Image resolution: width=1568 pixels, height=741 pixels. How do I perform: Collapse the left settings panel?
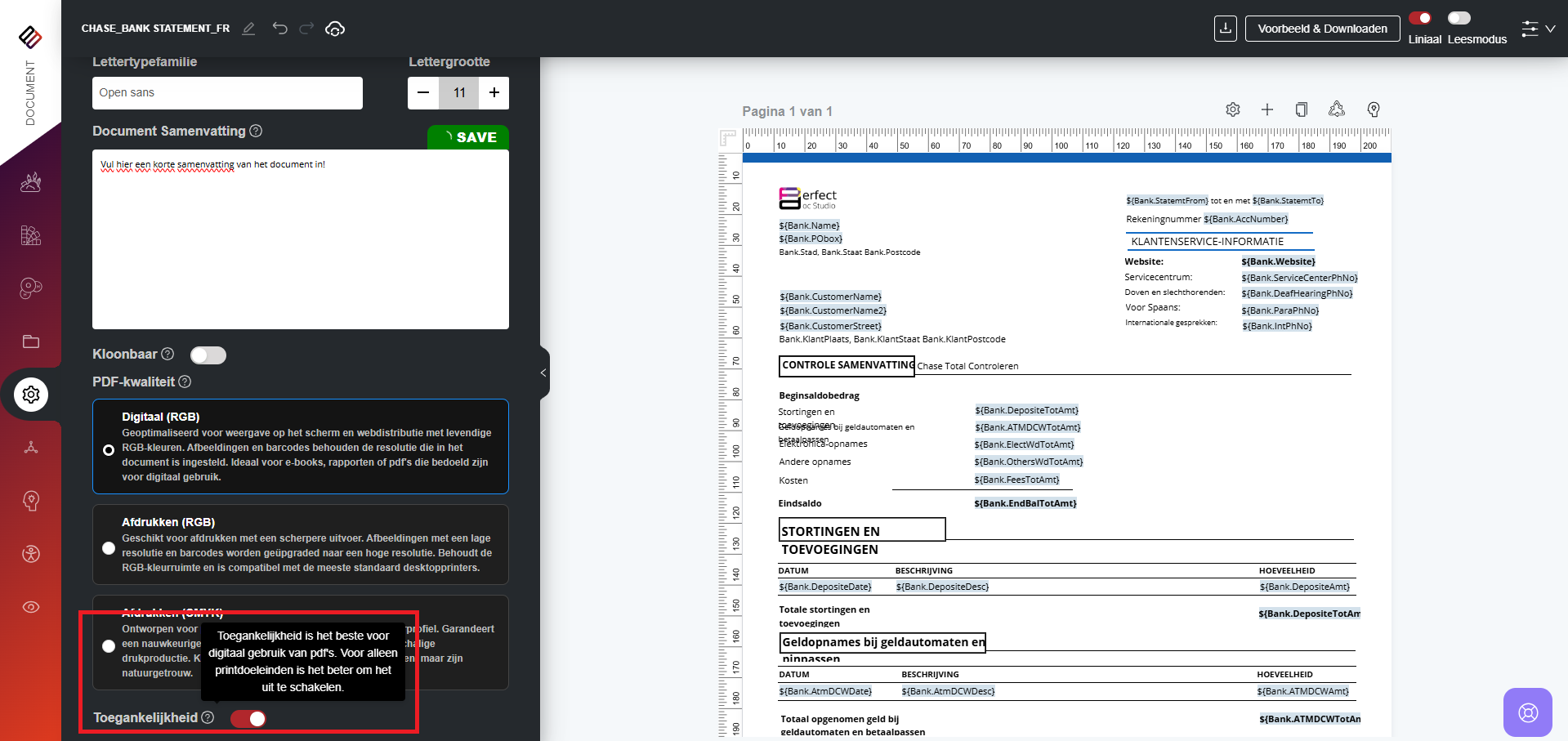point(543,373)
